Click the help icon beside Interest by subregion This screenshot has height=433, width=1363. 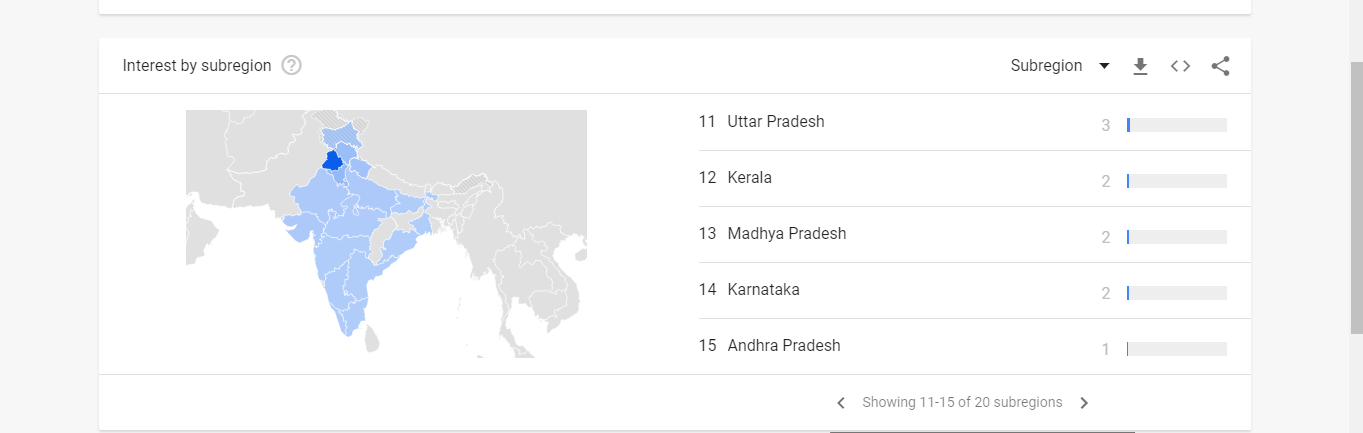coord(292,66)
